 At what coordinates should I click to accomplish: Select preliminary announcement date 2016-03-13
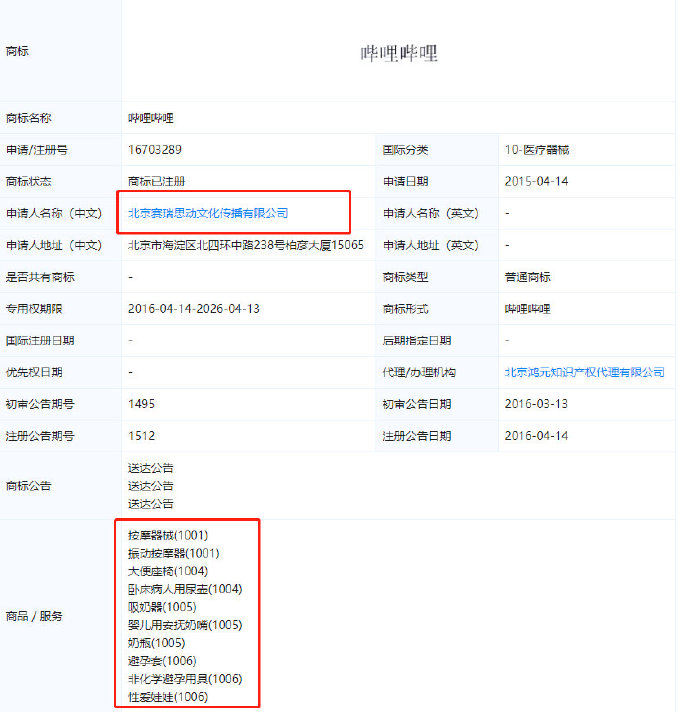click(537, 404)
